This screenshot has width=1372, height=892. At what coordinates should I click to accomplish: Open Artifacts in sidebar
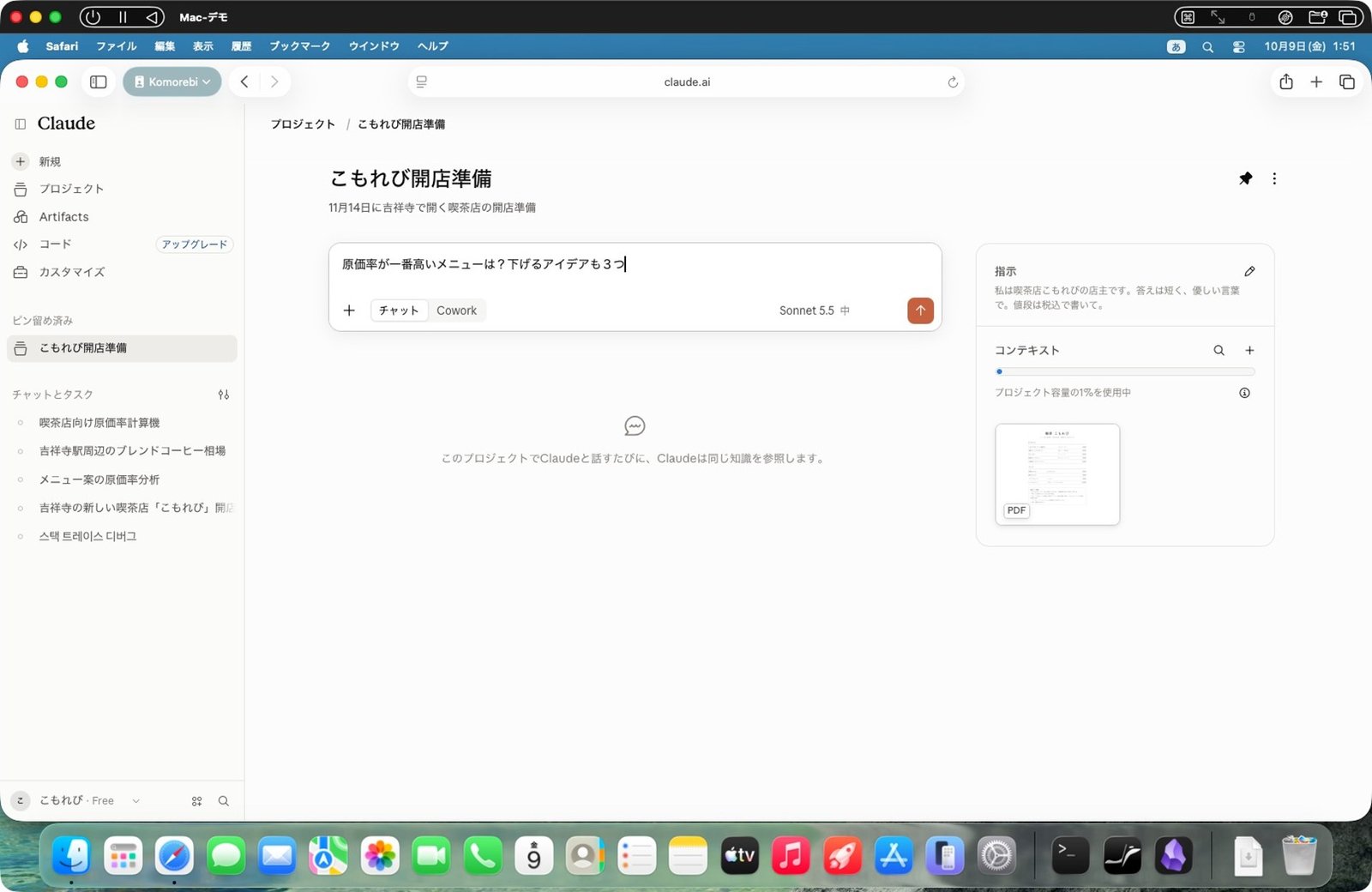coord(122,217)
